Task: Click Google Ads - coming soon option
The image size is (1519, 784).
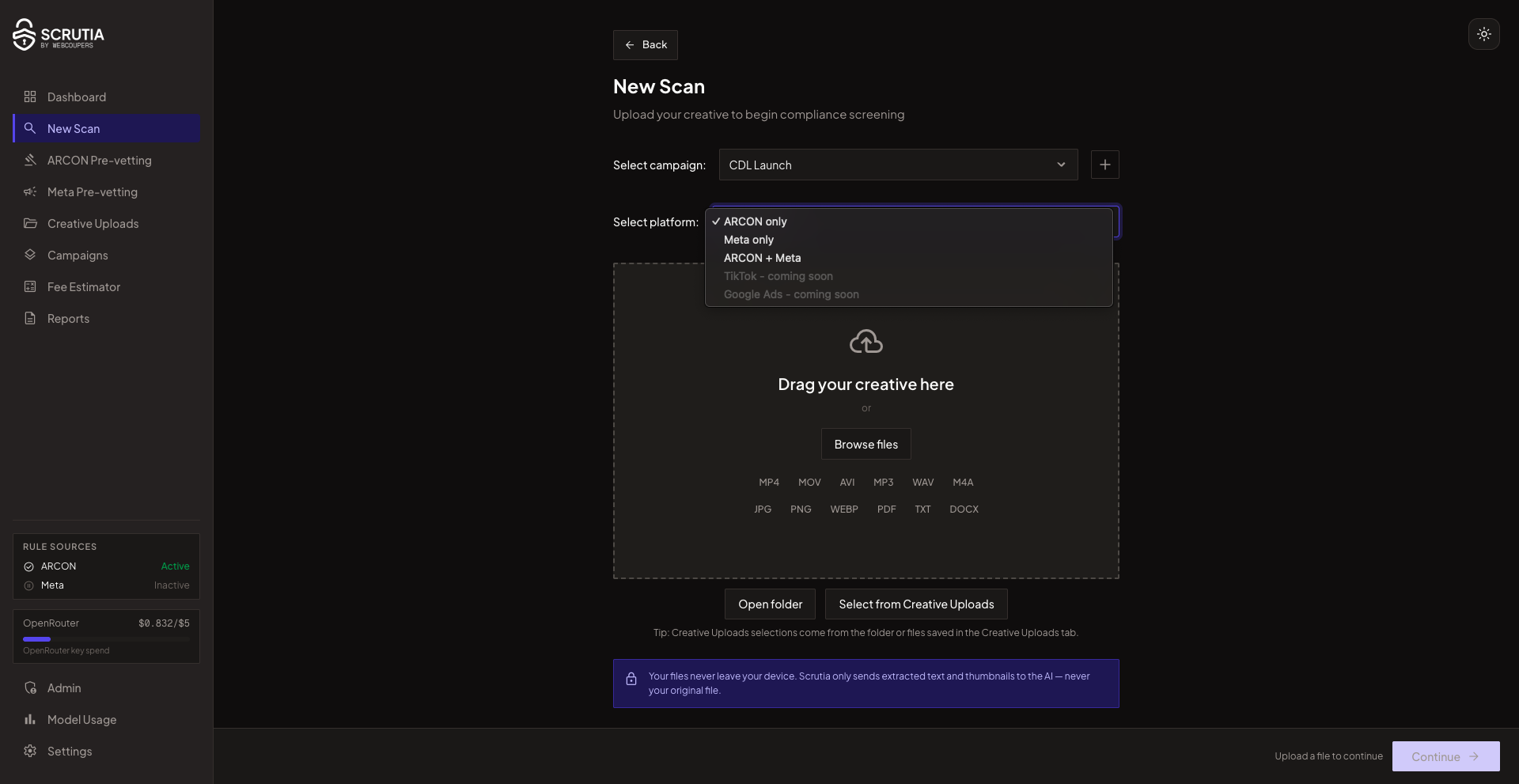Action: coord(908,294)
